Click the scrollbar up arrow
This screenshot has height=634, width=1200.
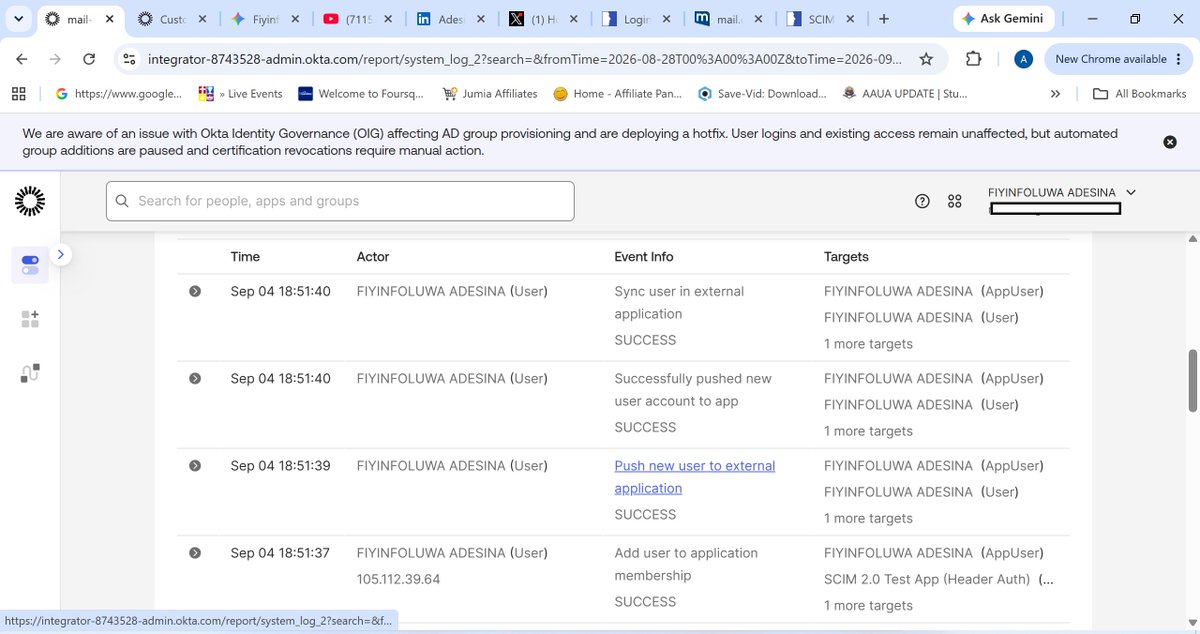tap(1192, 238)
